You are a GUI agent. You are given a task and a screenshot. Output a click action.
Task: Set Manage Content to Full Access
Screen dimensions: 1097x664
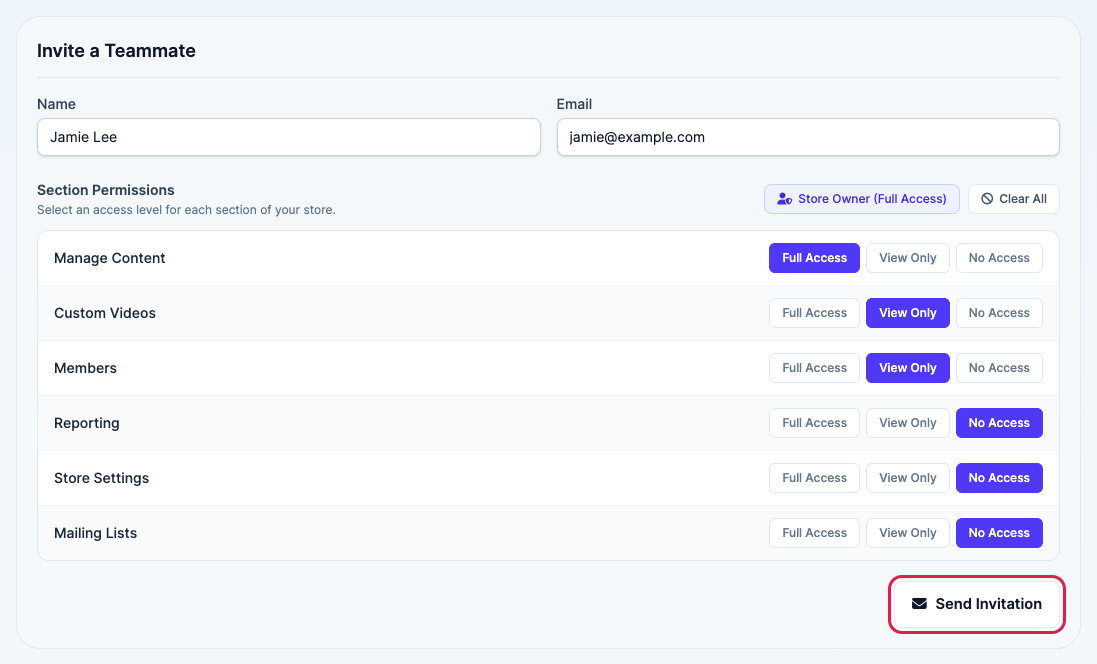coord(814,258)
